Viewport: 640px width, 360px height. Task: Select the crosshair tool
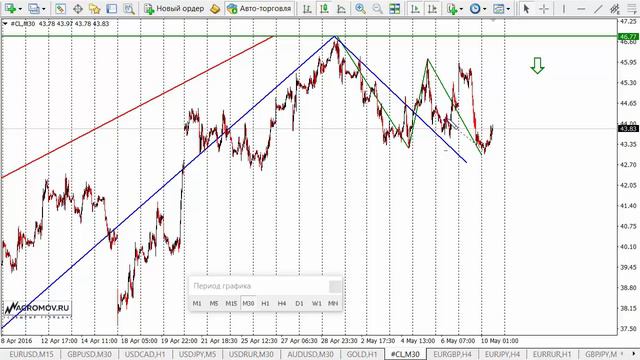click(544, 8)
